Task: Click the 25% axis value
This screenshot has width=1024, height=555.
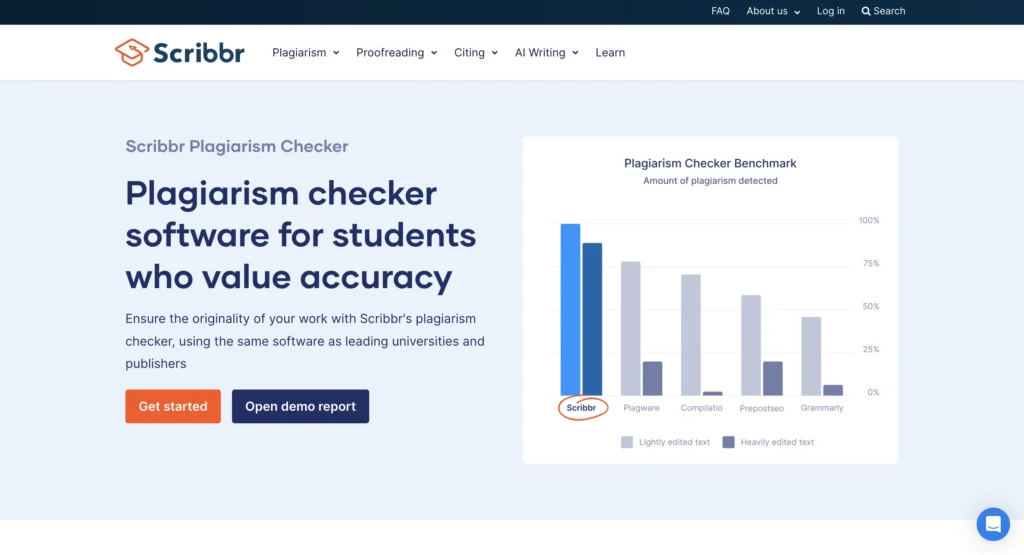Action: (871, 349)
